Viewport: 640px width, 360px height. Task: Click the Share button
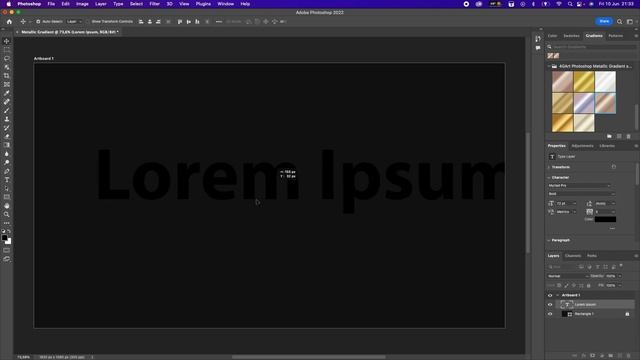604,22
